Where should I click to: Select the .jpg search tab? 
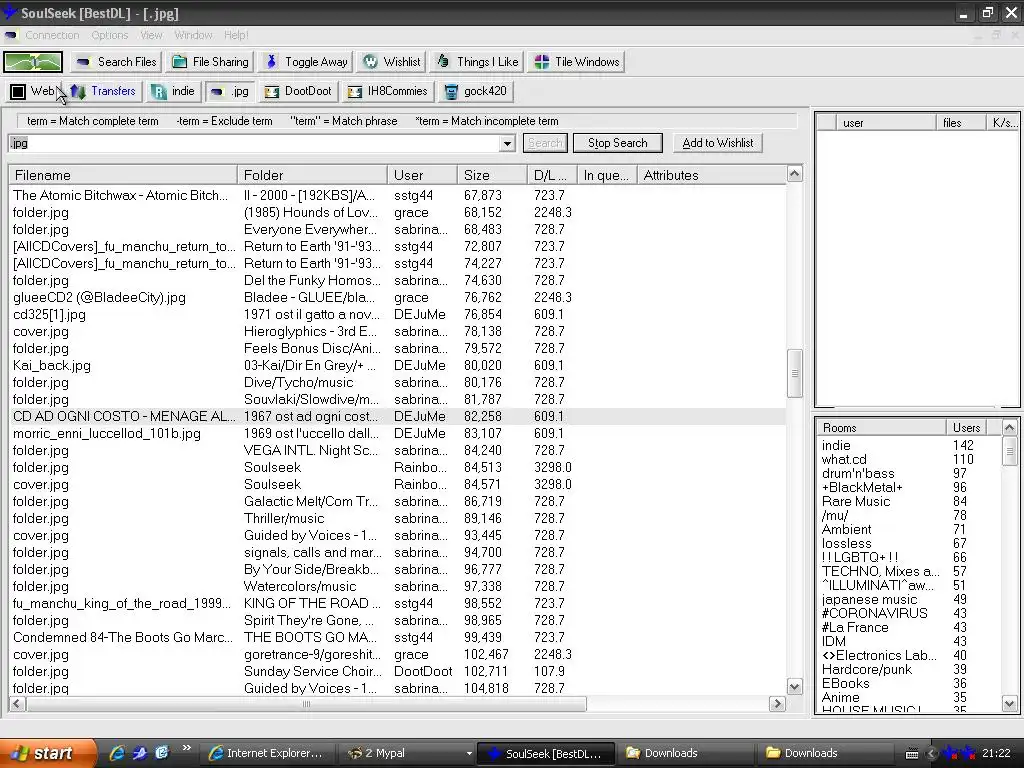230,91
